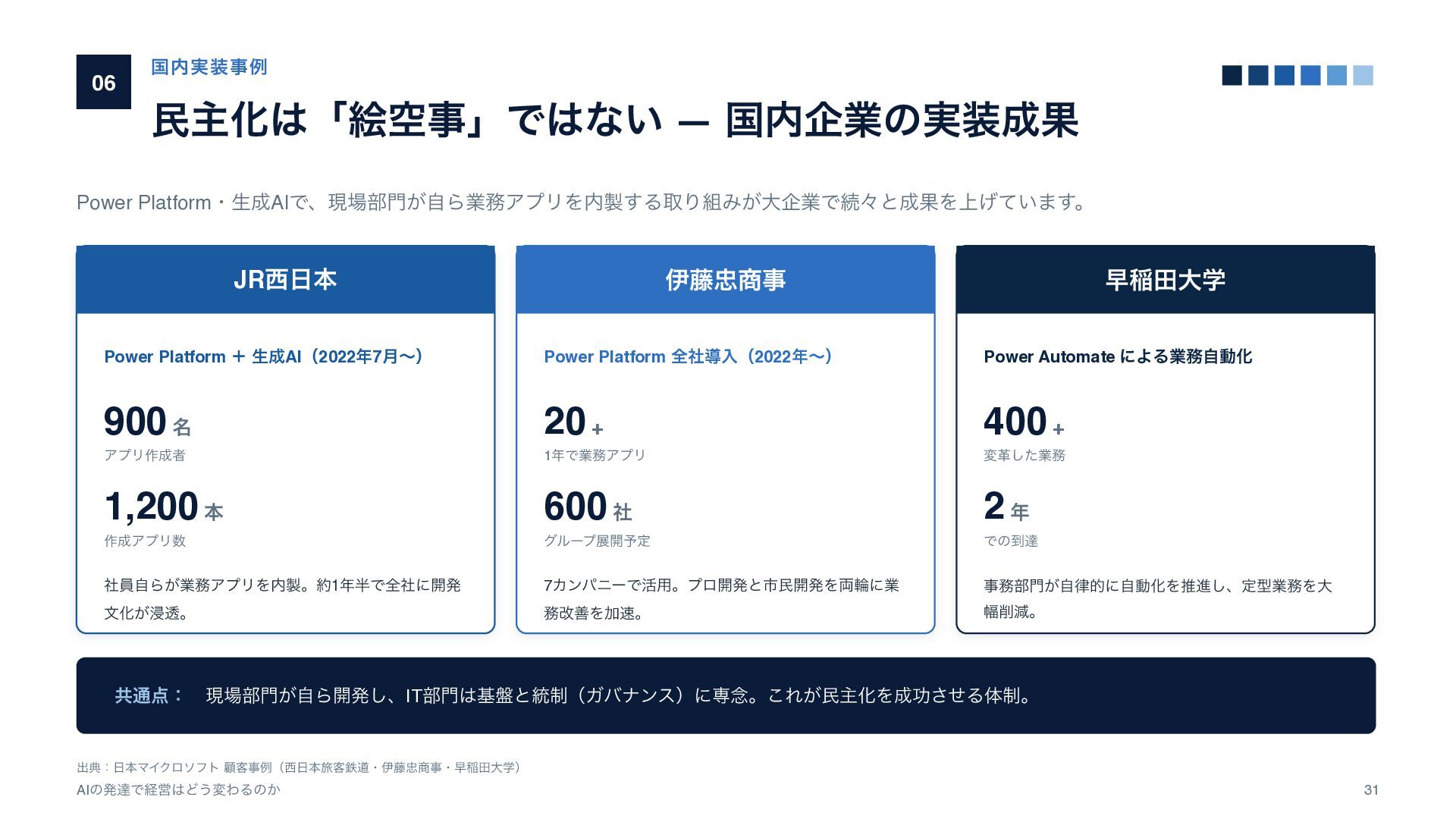This screenshot has width=1456, height=819.
Task: Click the darkest navy square in the palette
Action: (1232, 76)
